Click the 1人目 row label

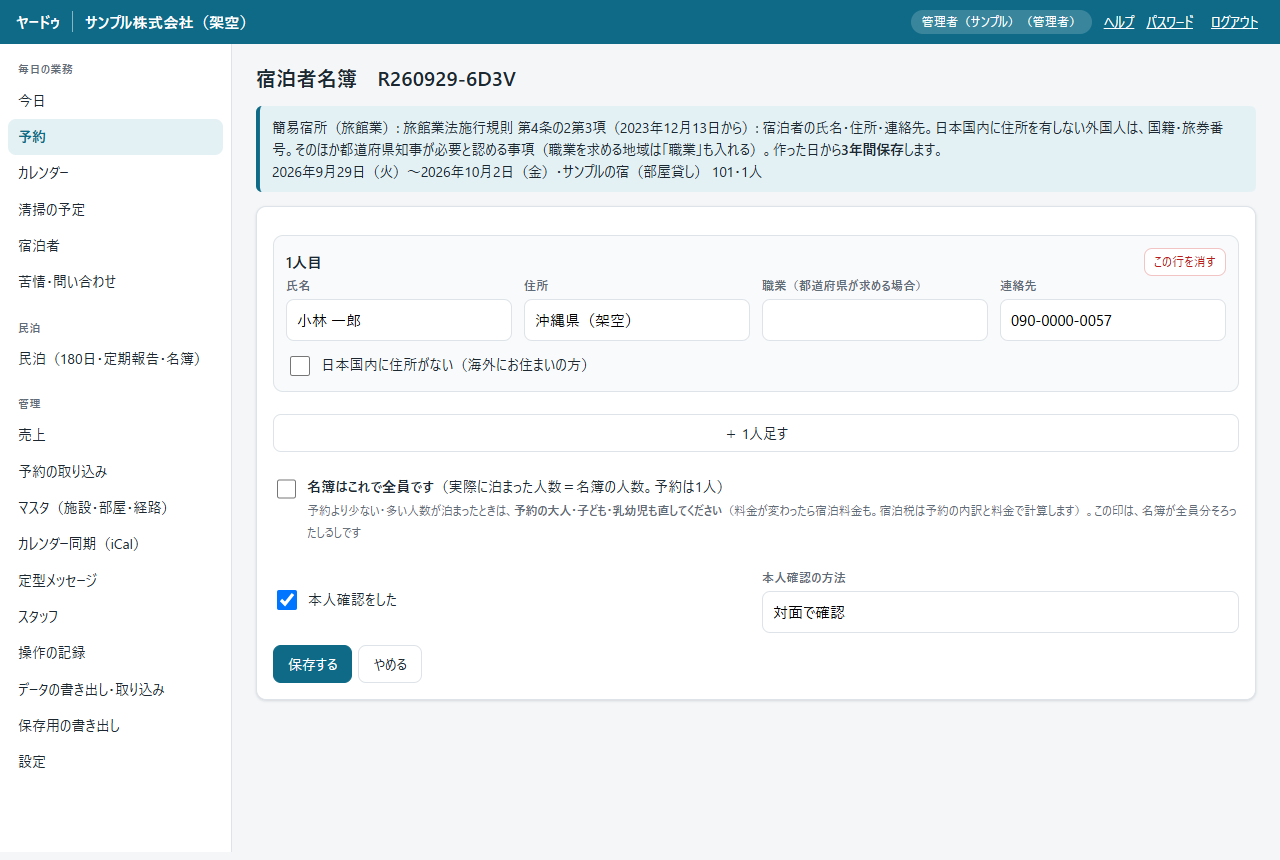303,263
